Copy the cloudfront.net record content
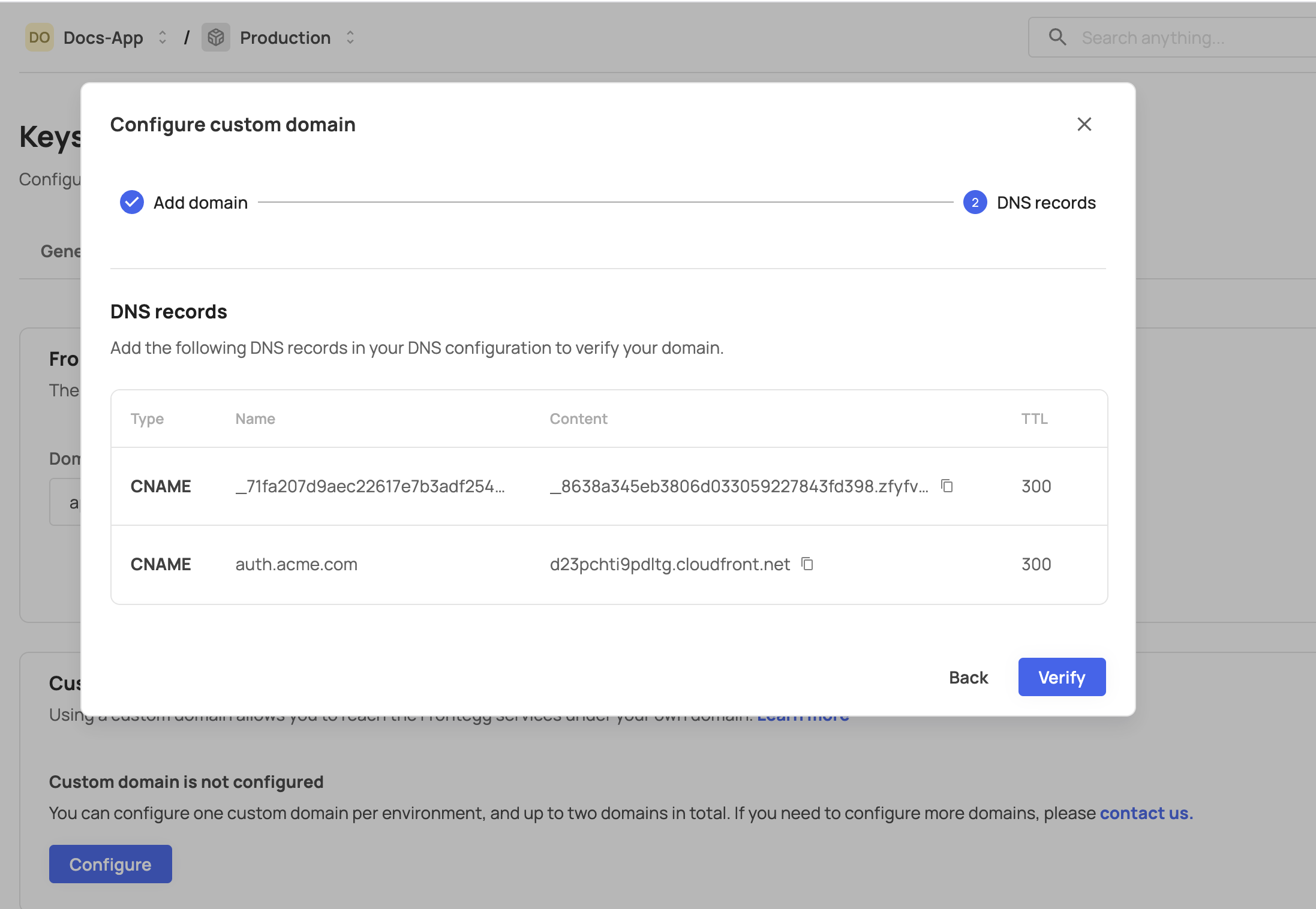 808,564
